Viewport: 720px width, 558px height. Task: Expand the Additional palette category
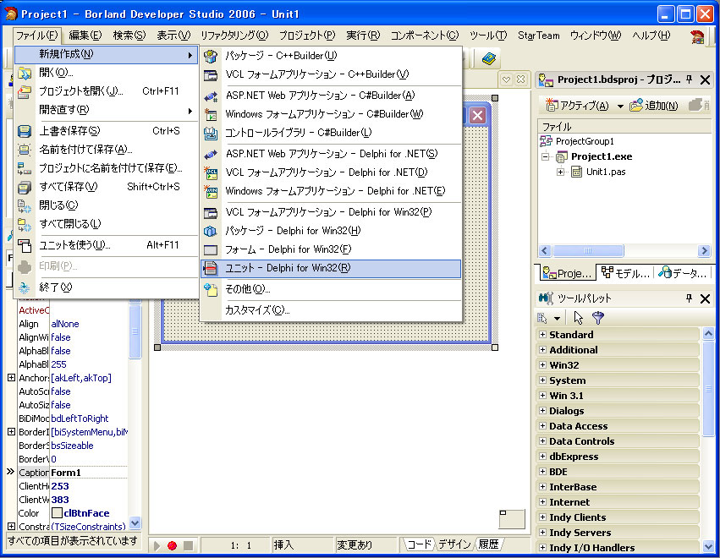542,349
